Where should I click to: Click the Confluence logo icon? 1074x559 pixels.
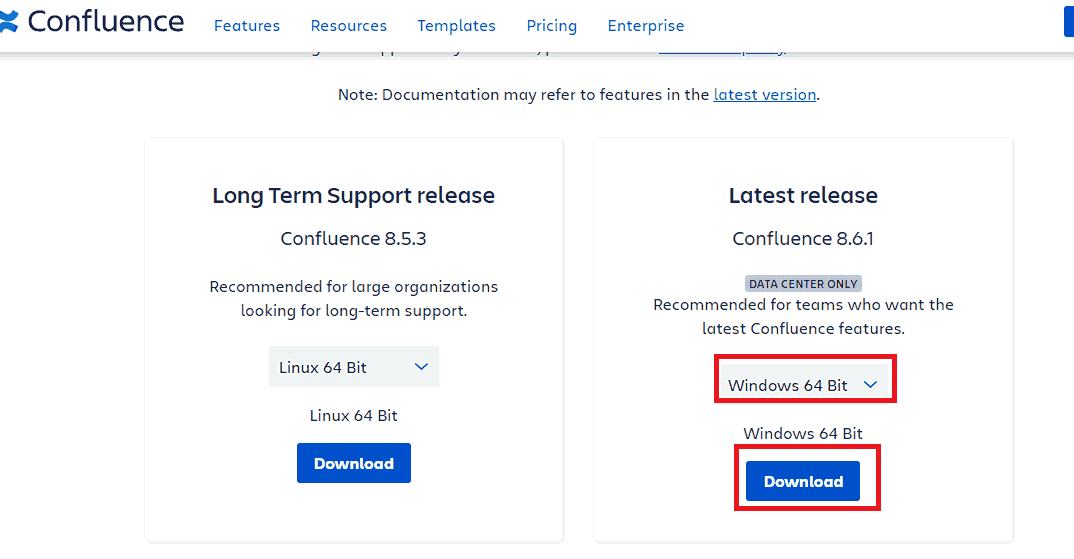click(9, 22)
